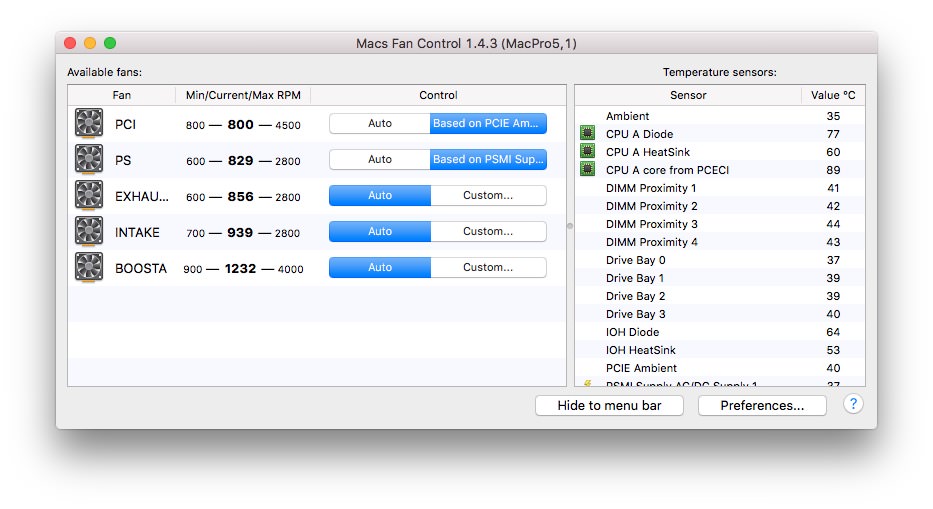Screen dimensions: 933x509
Task: Click Hide to menu bar button
Action: pos(609,405)
